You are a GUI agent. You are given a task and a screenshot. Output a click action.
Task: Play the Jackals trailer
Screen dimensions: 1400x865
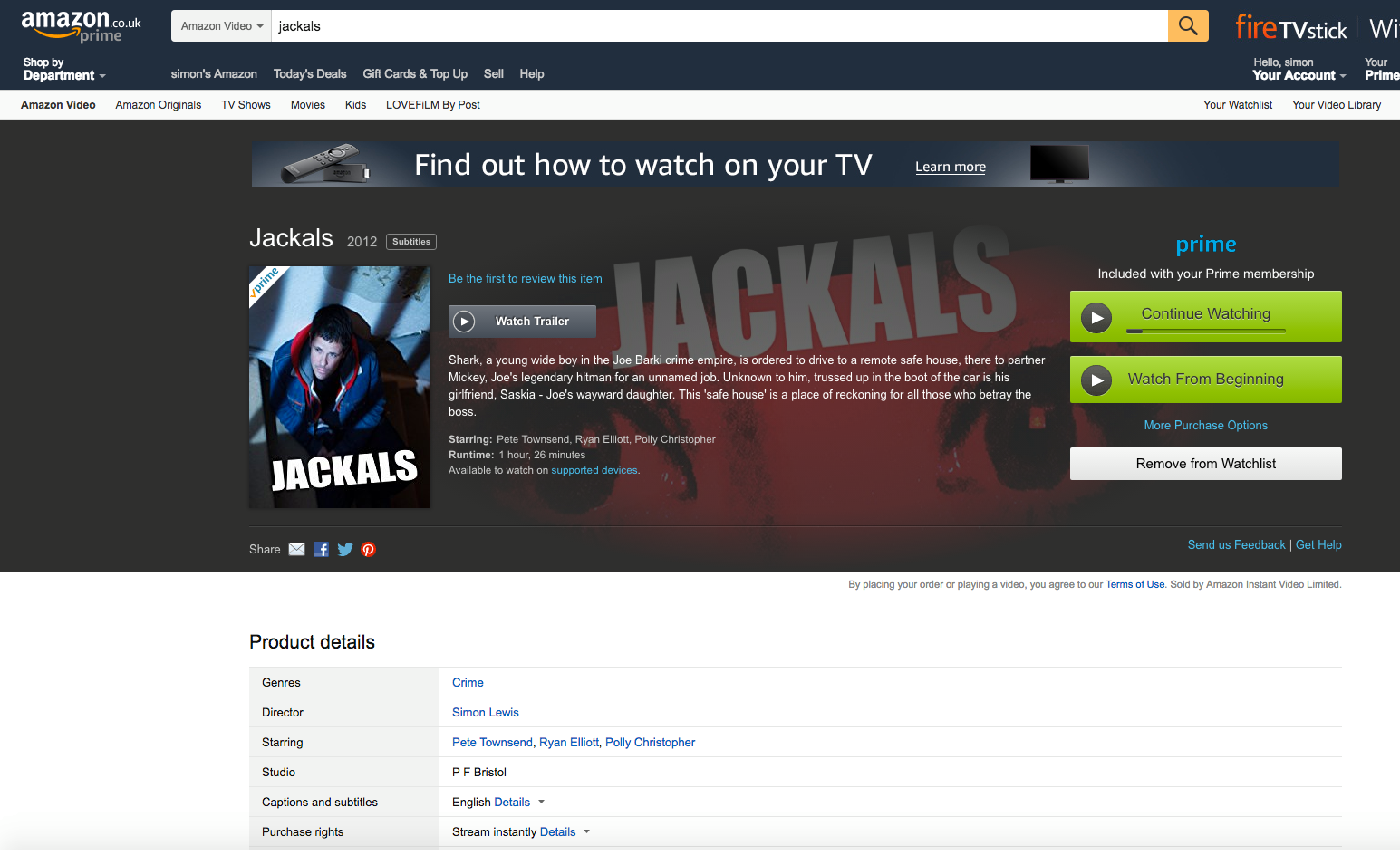click(x=522, y=322)
